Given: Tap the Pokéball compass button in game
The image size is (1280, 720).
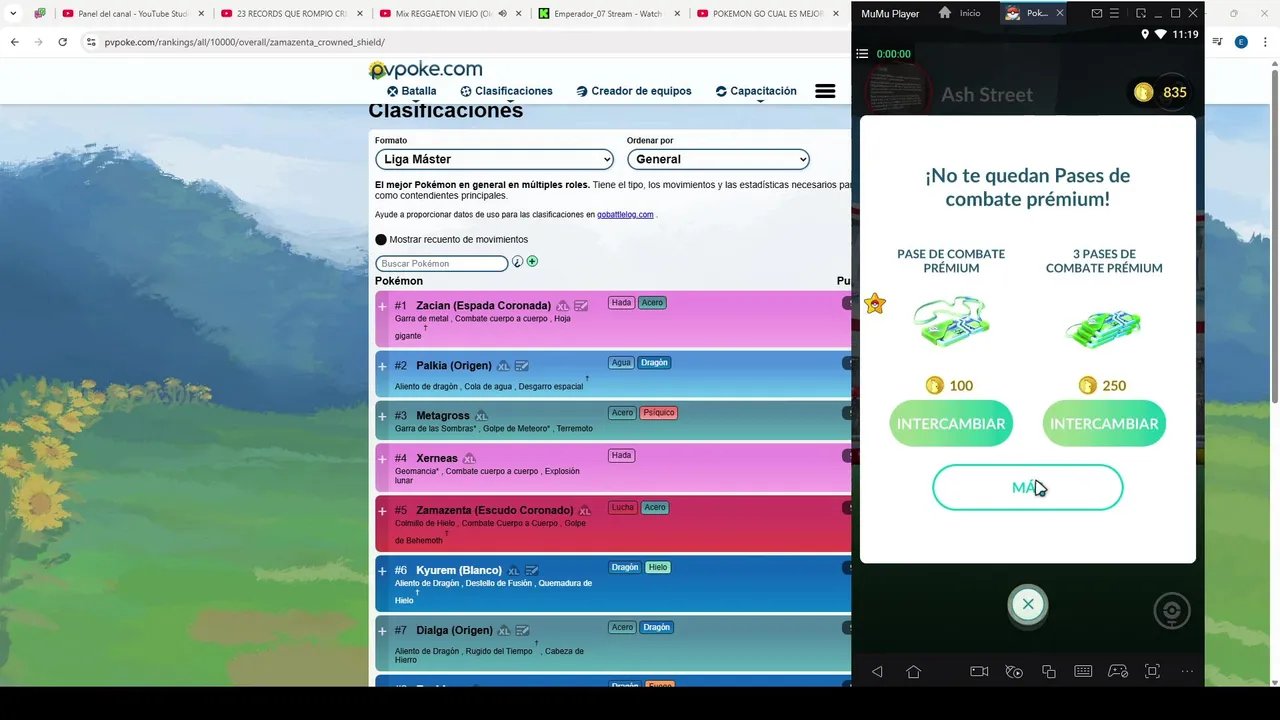Looking at the screenshot, I should tap(1172, 611).
